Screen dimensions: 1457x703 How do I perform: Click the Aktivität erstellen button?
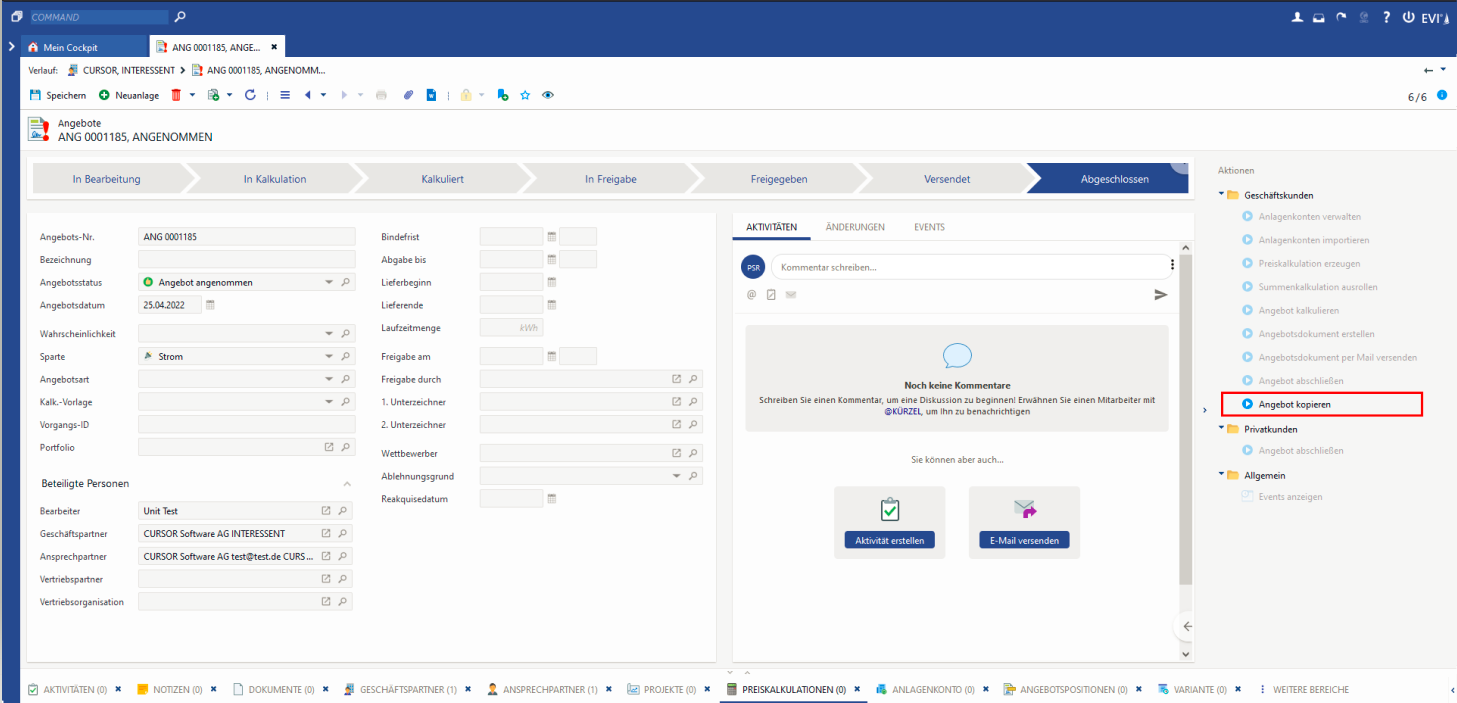(x=889, y=540)
